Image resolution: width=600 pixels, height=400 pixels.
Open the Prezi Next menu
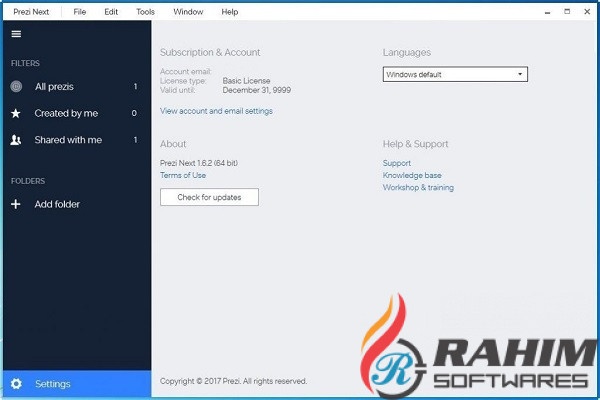pos(31,12)
